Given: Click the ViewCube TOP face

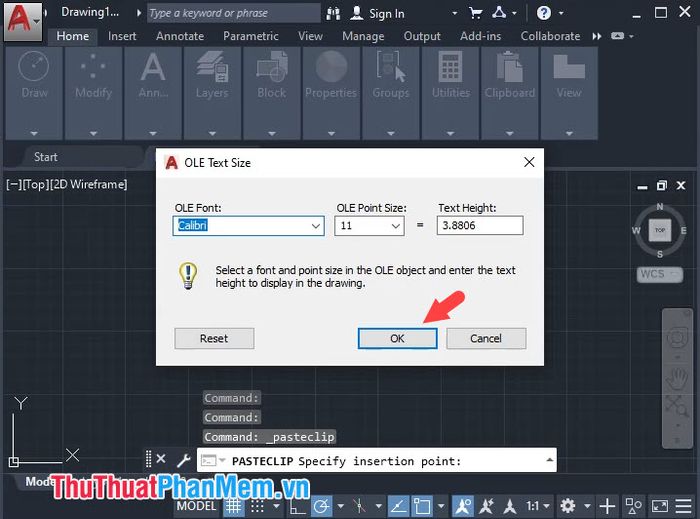Looking at the screenshot, I should coord(660,230).
